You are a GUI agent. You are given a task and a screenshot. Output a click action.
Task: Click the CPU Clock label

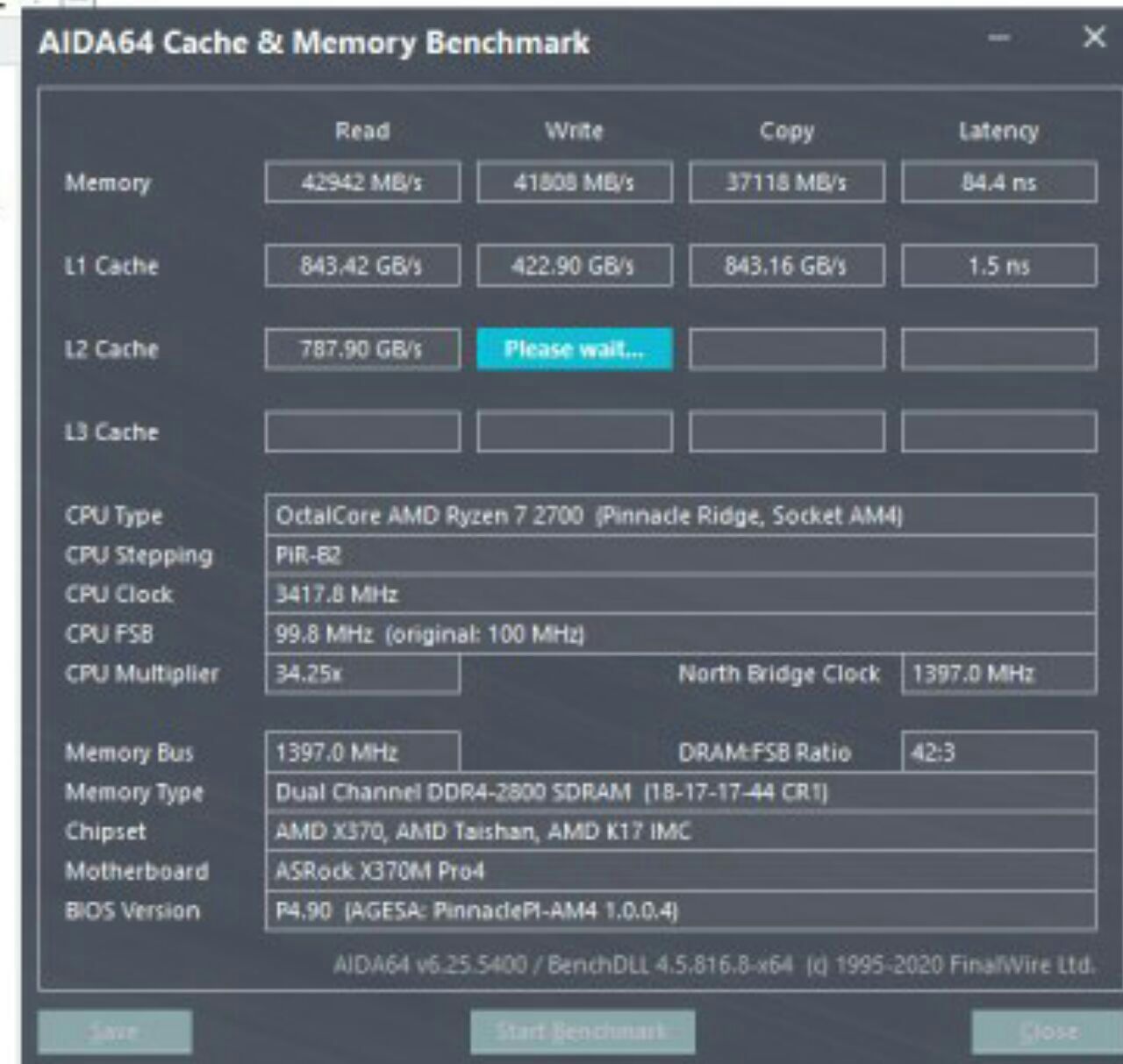[119, 595]
